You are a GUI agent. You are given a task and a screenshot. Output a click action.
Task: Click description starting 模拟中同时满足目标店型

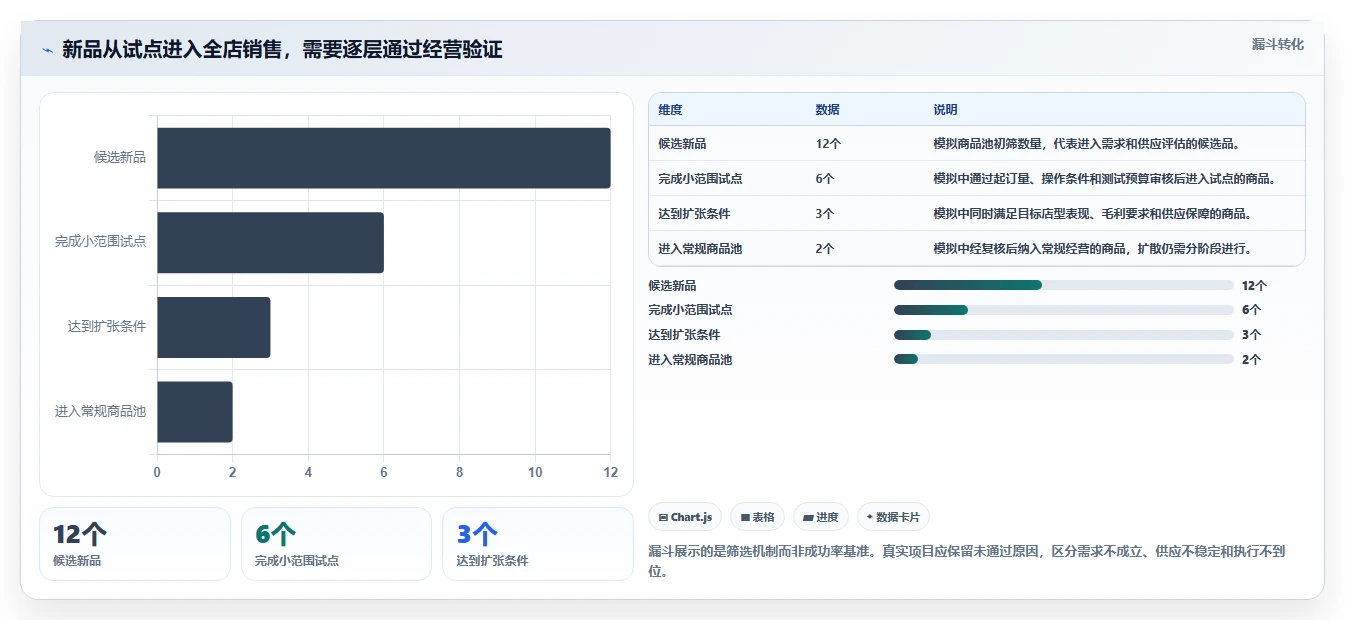(x=1093, y=214)
